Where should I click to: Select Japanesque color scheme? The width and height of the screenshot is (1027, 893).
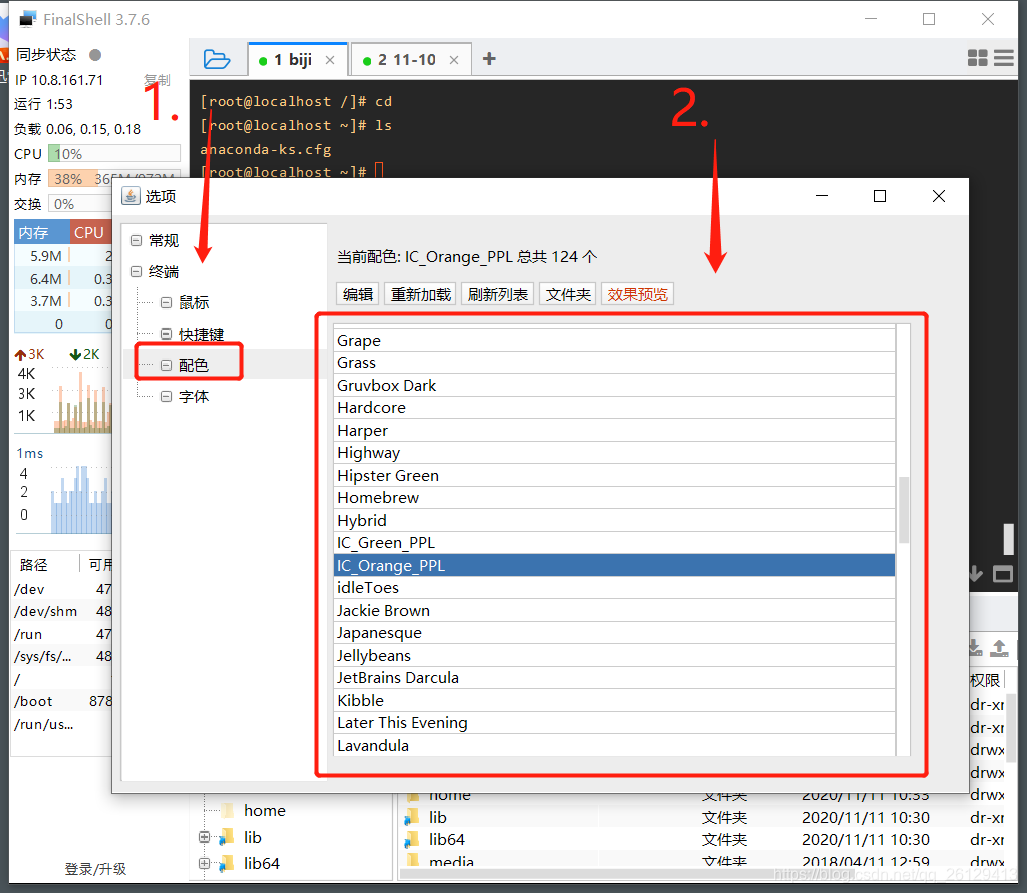coord(614,633)
